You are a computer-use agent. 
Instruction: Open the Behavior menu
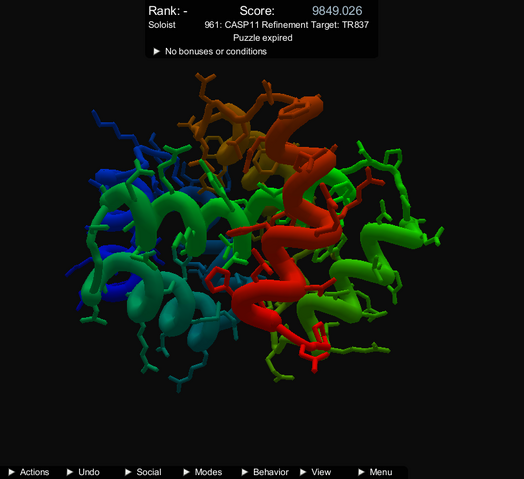click(x=265, y=472)
